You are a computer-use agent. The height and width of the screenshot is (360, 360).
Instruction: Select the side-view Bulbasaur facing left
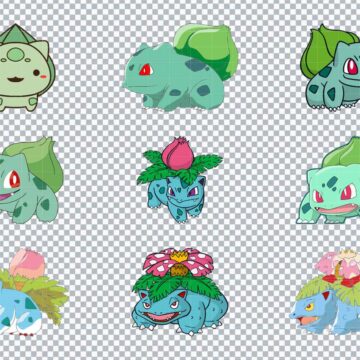pyautogui.click(x=180, y=67)
